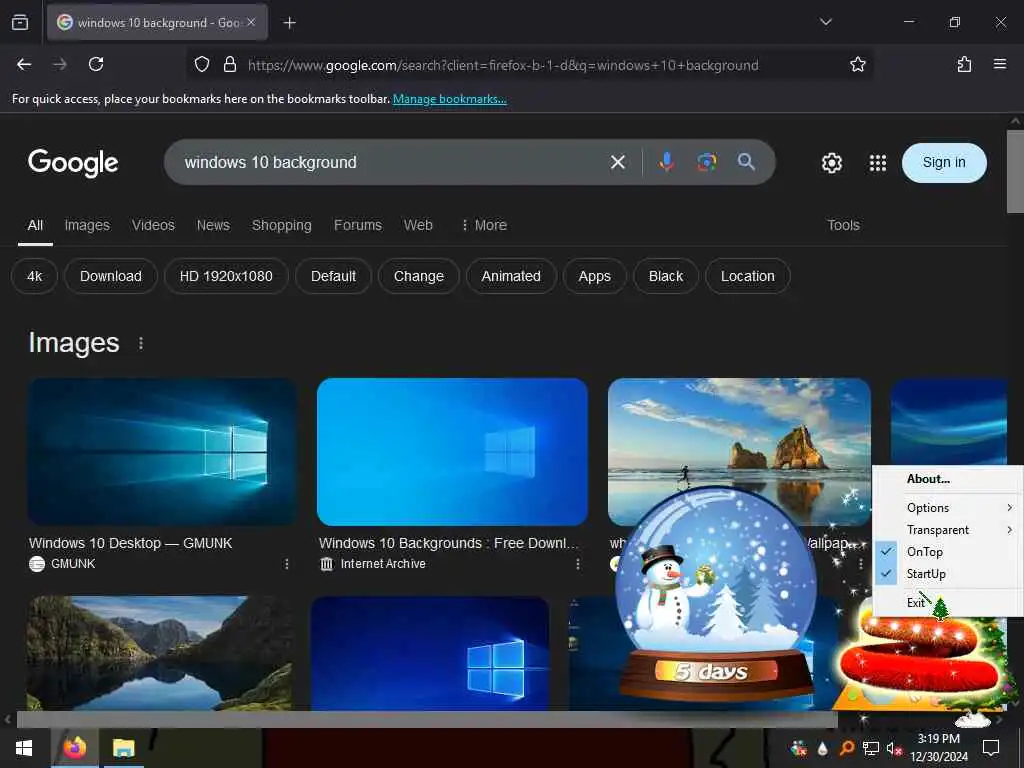Open the Internet Archive backgrounds thumbnail
Image resolution: width=1024 pixels, height=768 pixels.
(x=452, y=452)
